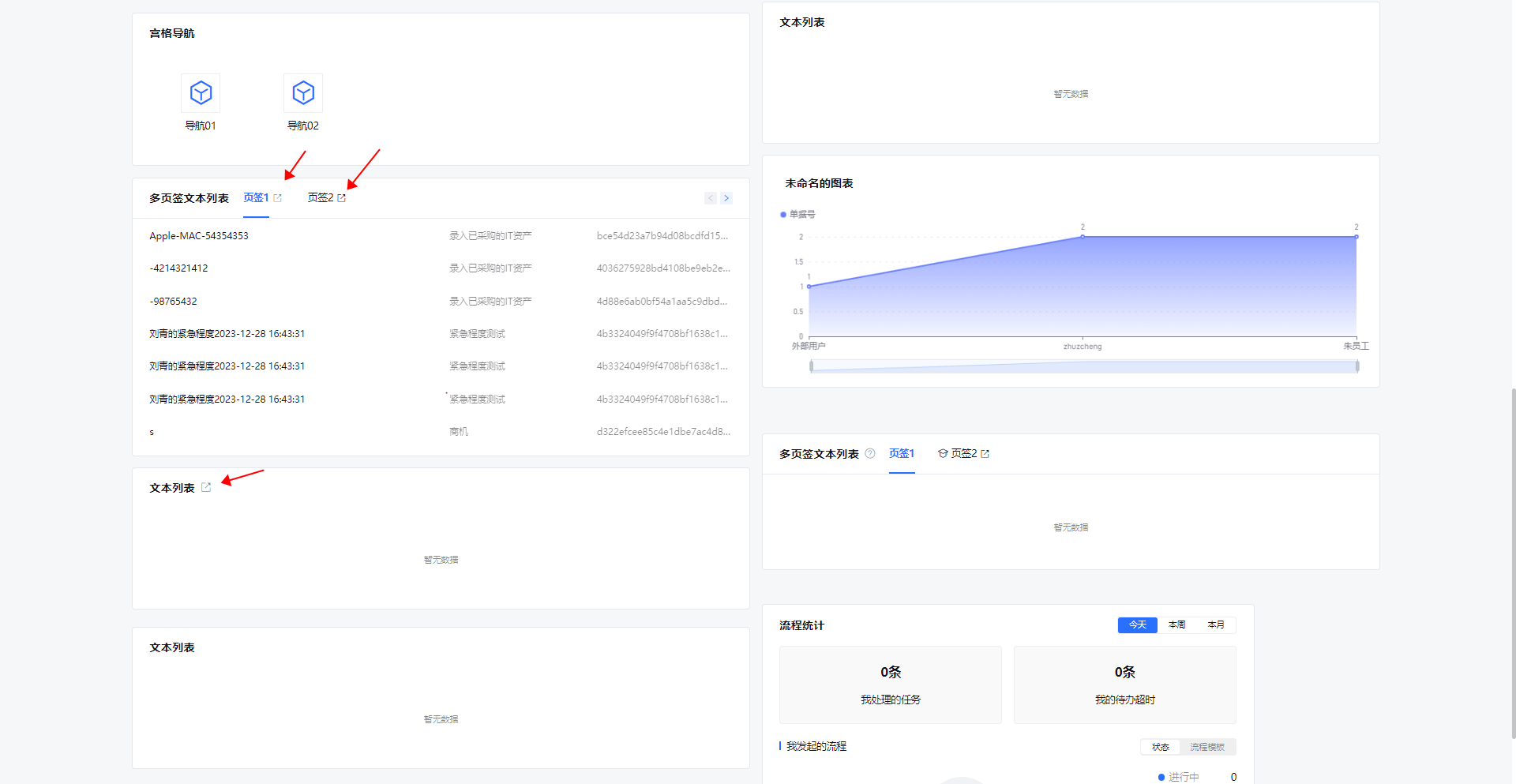Select the 状态 segment toggle
Image resolution: width=1516 pixels, height=784 pixels.
[x=1161, y=747]
